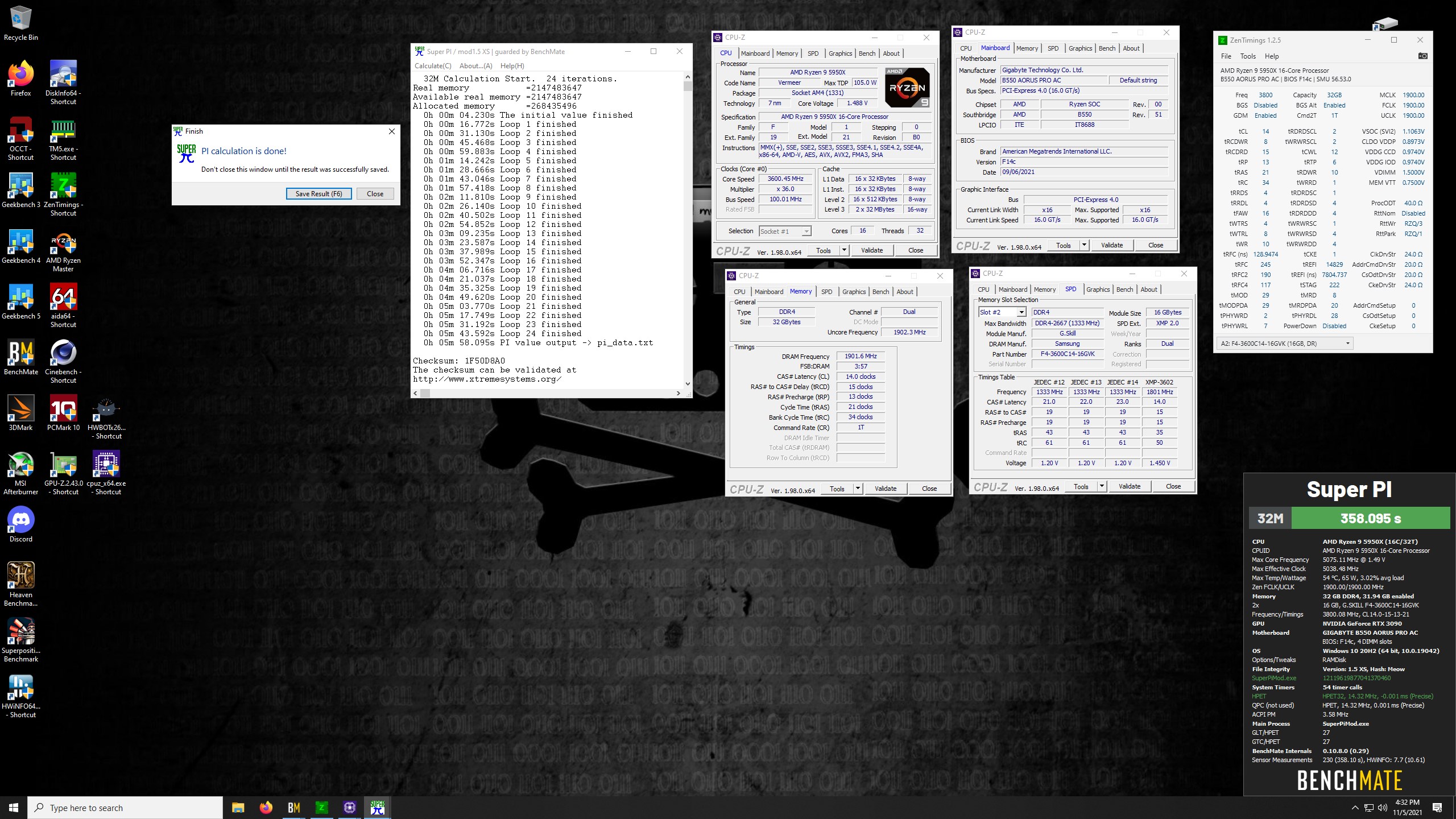Image resolution: width=1456 pixels, height=819 pixels.
Task: Open Help(H) menu in Super PI
Action: [x=512, y=66]
